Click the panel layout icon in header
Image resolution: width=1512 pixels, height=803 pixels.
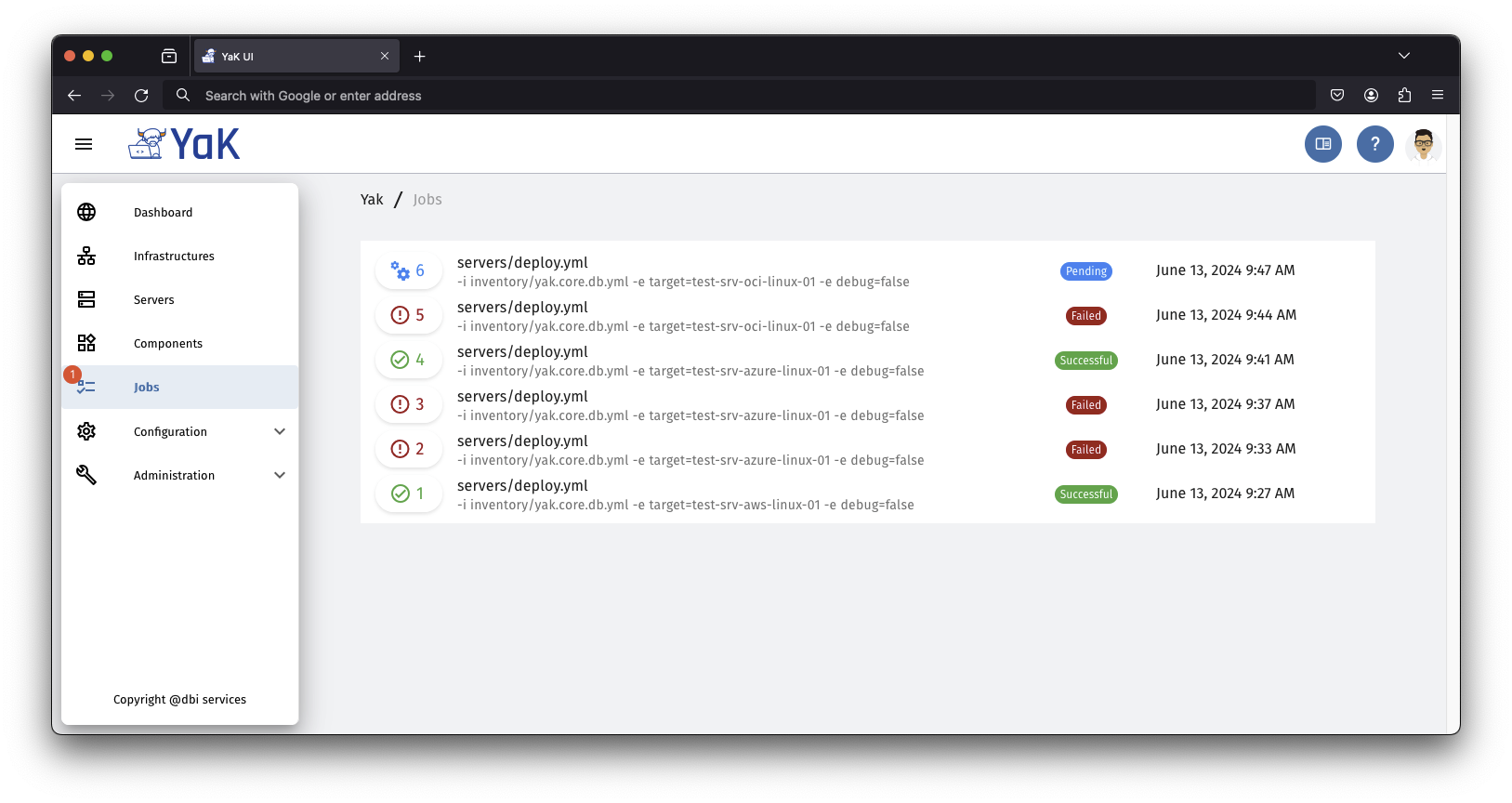pyautogui.click(x=1322, y=144)
